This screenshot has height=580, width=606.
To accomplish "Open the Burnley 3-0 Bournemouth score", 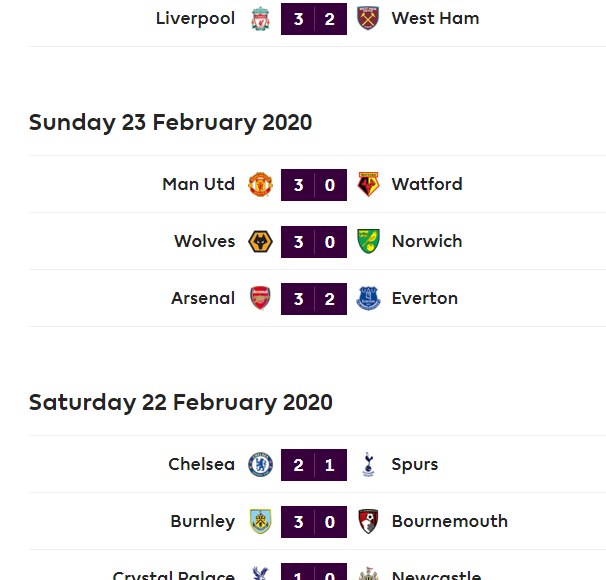I will [314, 521].
